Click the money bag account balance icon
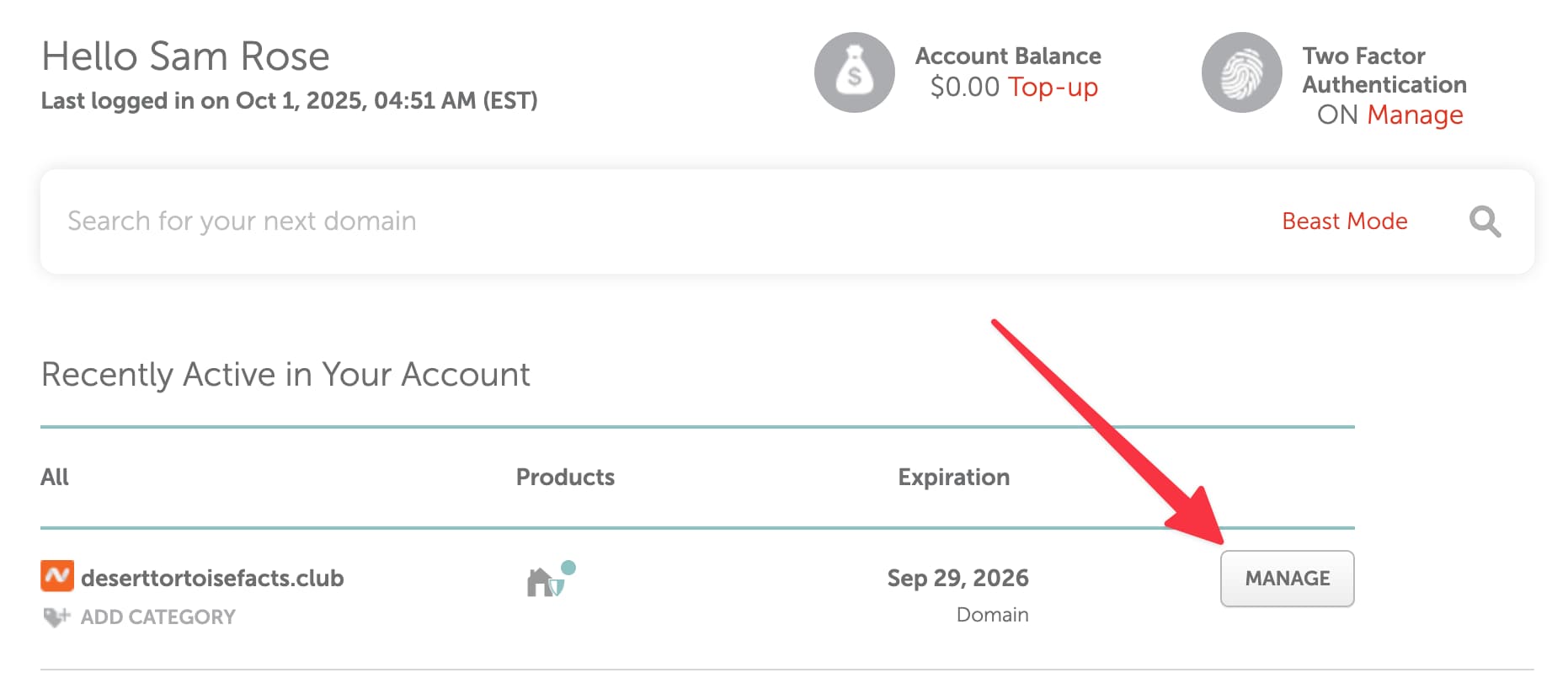1568x694 pixels. (x=854, y=72)
